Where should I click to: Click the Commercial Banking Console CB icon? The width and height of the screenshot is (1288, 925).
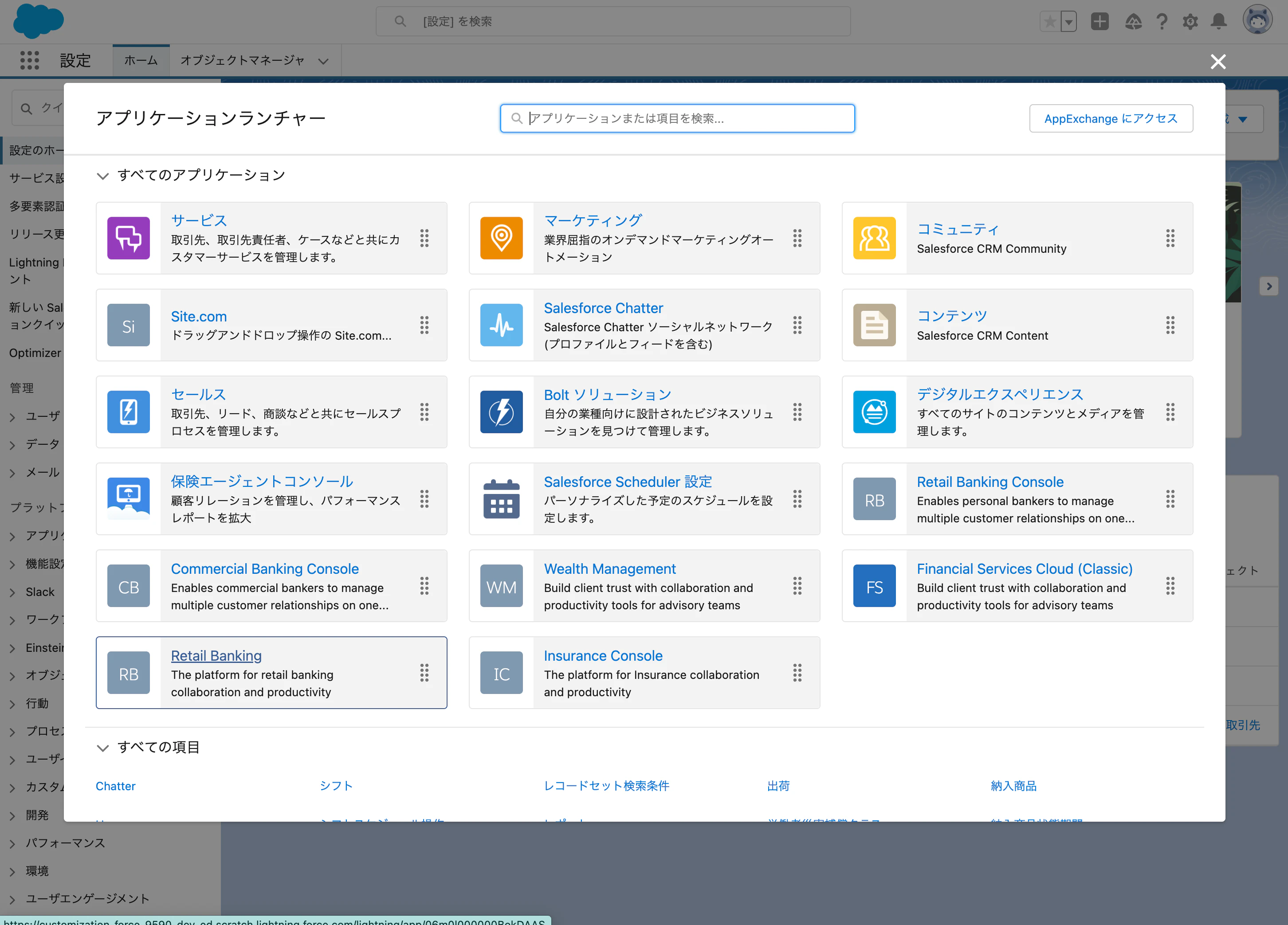128,585
